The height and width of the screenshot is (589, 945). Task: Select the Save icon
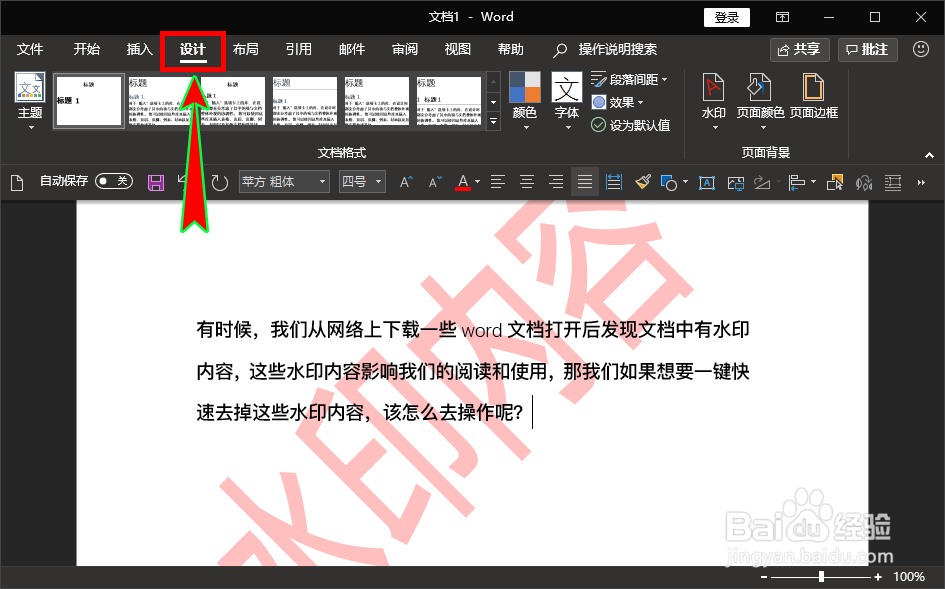(155, 182)
